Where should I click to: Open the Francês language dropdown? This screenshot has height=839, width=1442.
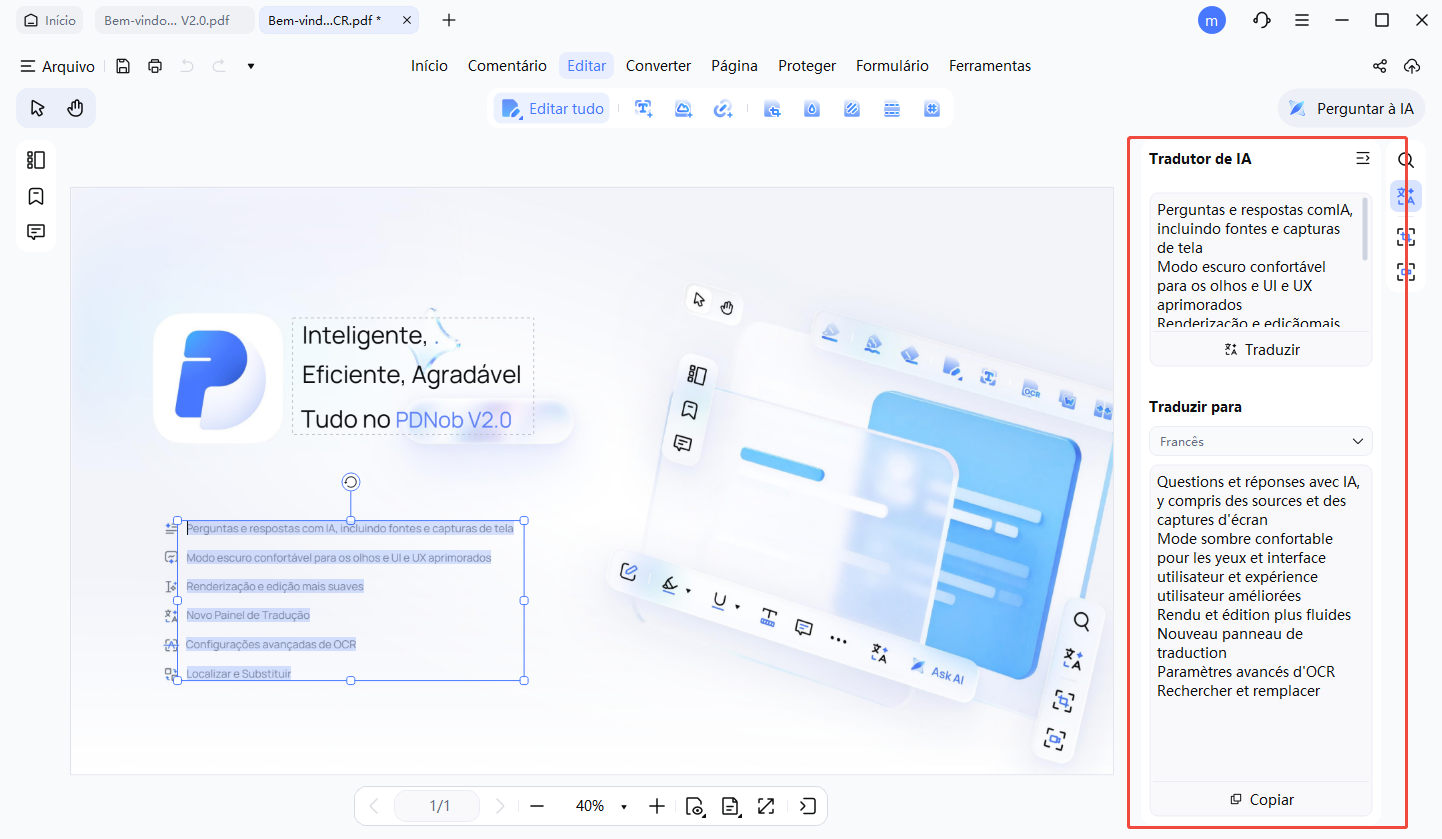pos(1260,441)
